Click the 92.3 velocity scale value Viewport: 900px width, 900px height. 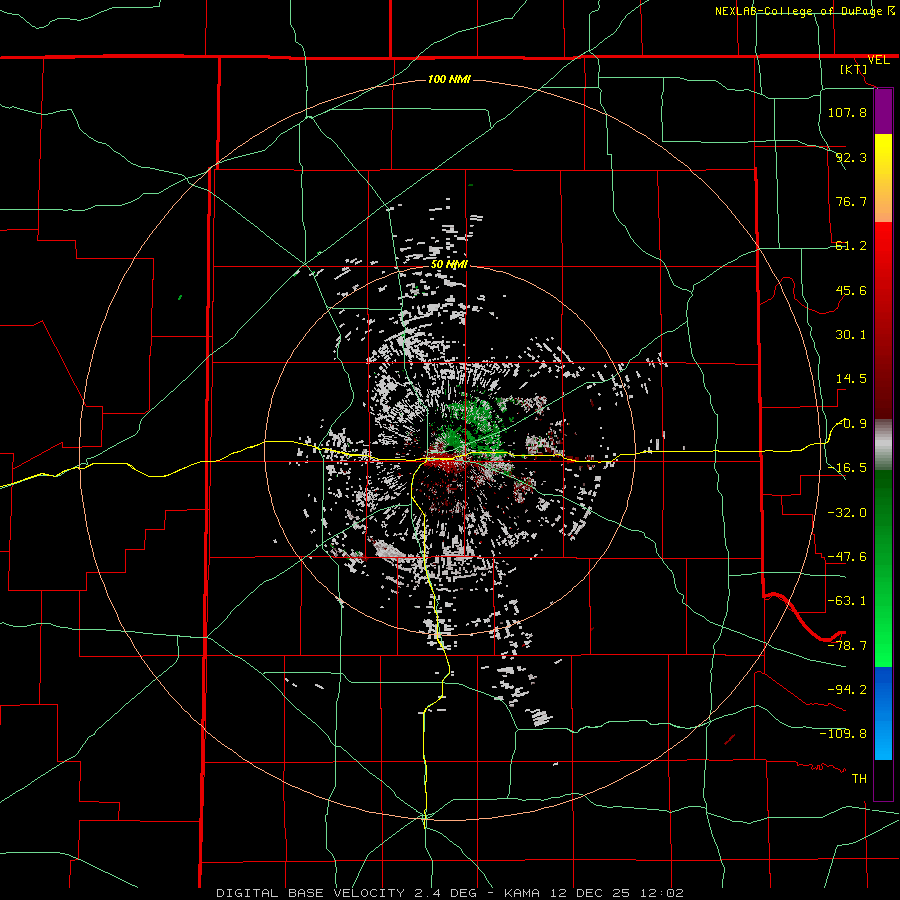pyautogui.click(x=851, y=157)
